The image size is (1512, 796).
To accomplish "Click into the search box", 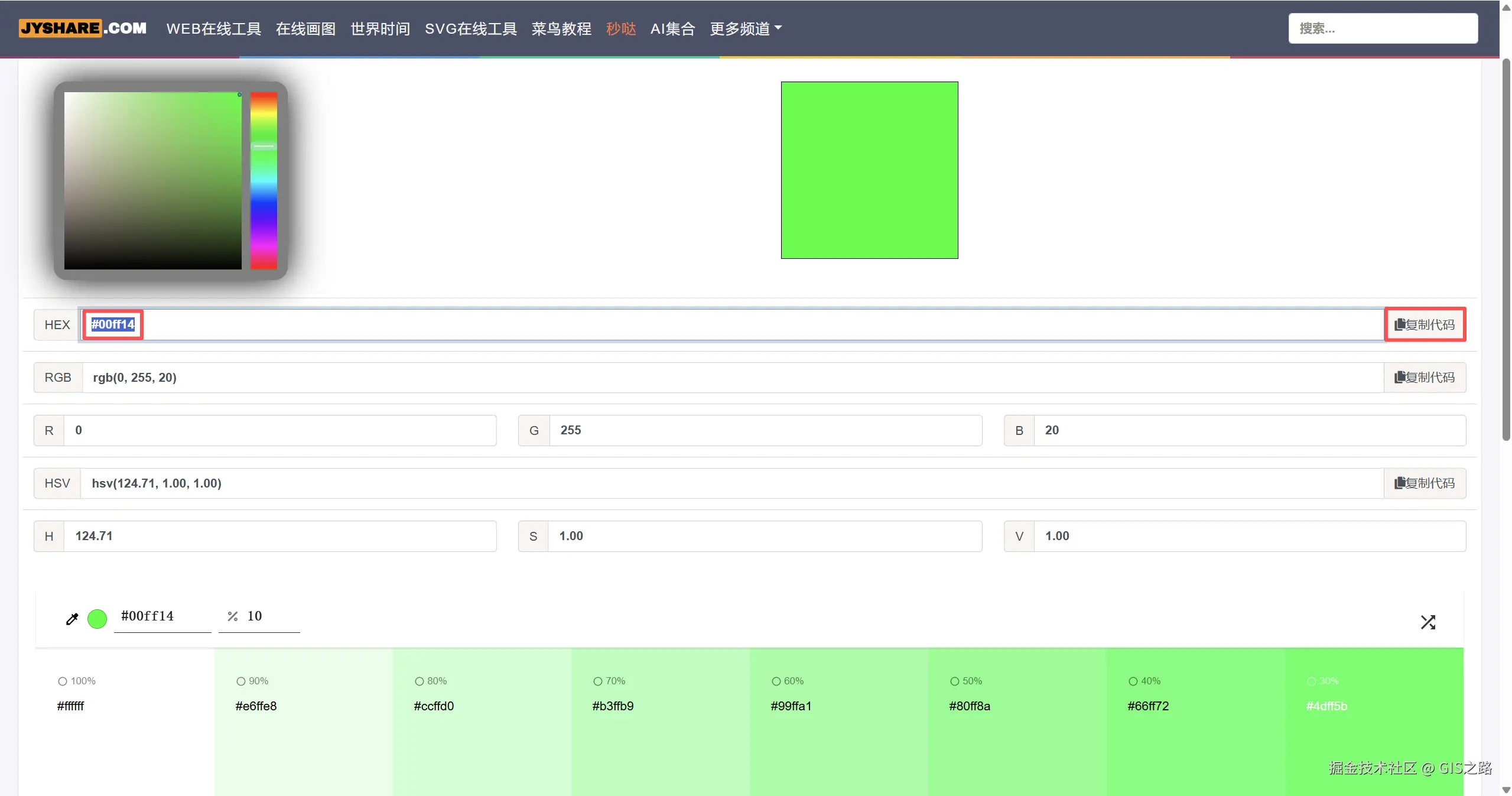I will [x=1383, y=28].
